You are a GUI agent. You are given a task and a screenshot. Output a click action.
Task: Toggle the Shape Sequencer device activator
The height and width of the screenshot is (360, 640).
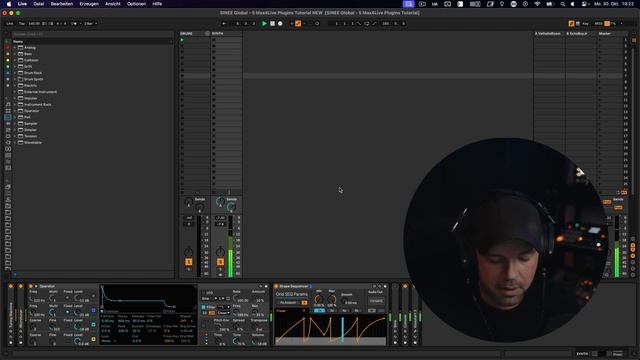click(276, 287)
